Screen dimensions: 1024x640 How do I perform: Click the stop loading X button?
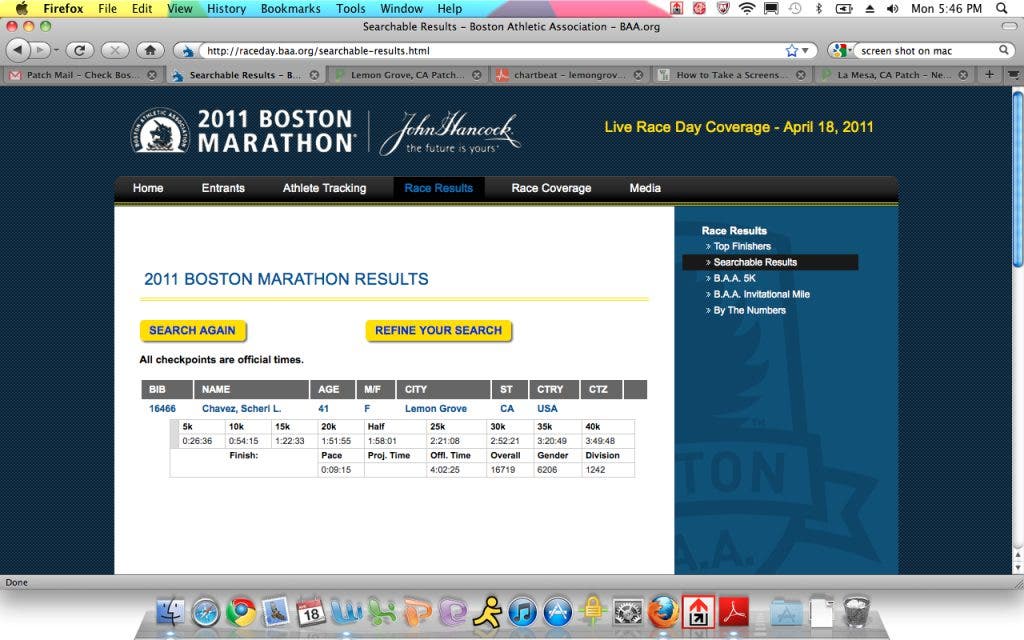115,50
